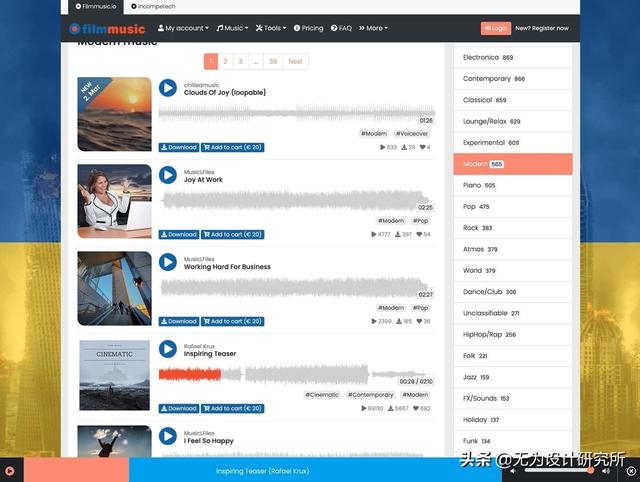Select the Piano genre
Viewport: 640px width, 482px height.
(x=513, y=185)
